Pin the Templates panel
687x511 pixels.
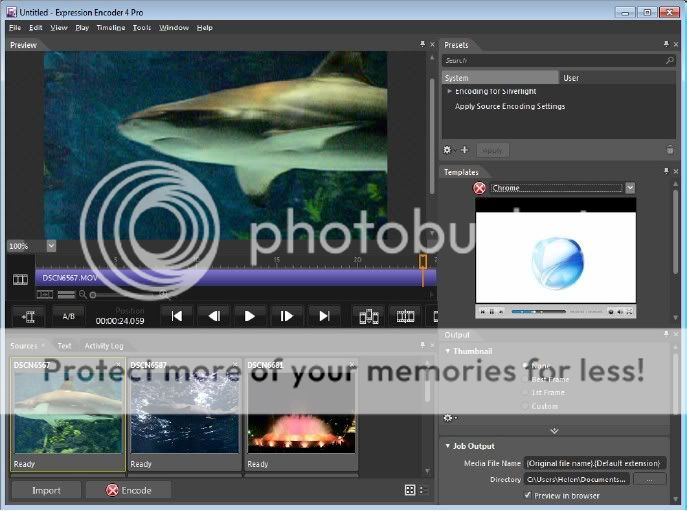[x=666, y=171]
